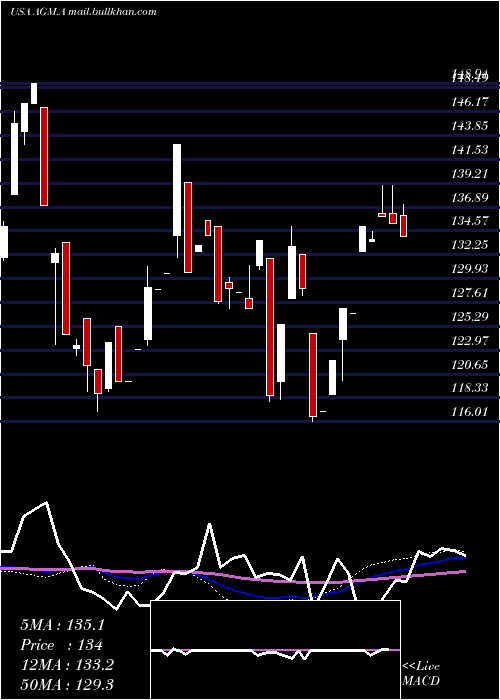The width and height of the screenshot is (500, 700).
Task: Select the 136.89 price axis label
Action: [469, 197]
